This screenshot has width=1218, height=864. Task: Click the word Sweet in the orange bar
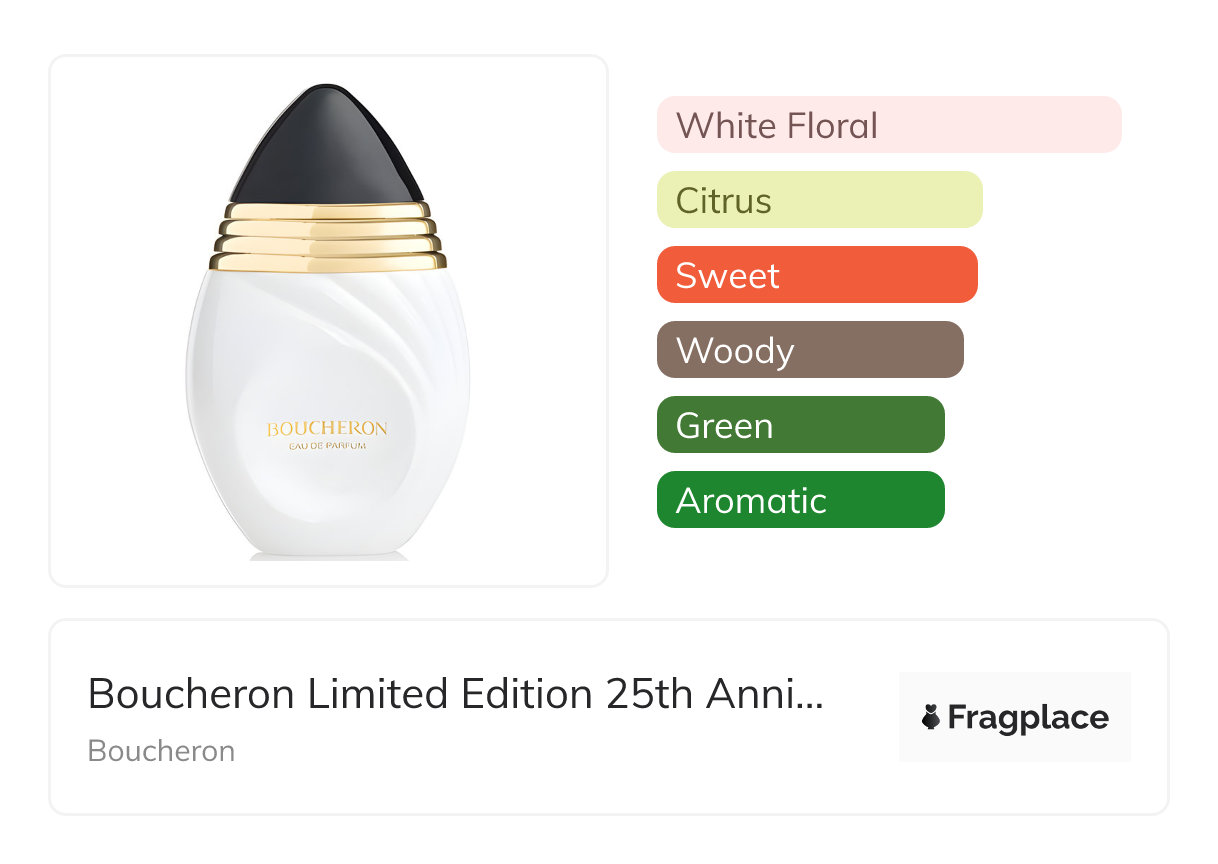pos(727,276)
